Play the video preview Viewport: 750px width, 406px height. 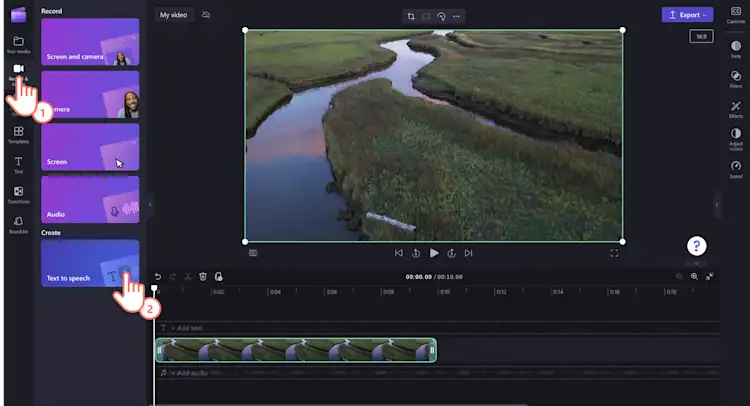[x=434, y=254]
